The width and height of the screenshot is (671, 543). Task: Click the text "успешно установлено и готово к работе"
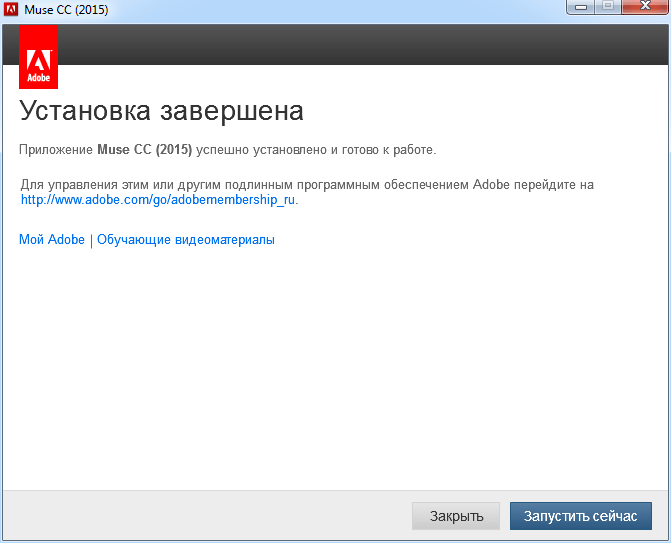tap(316, 150)
